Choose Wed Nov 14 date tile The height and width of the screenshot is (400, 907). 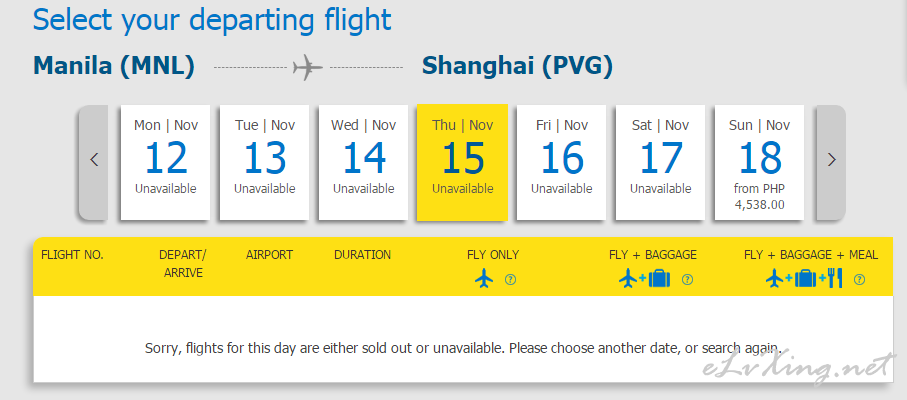point(364,162)
